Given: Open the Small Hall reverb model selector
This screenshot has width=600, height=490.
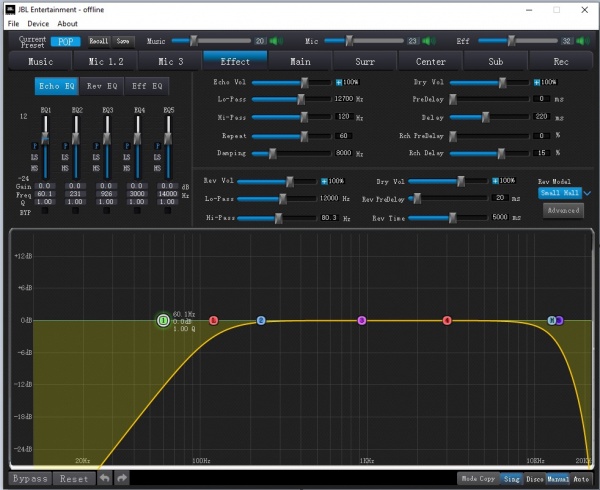Looking at the screenshot, I should pos(559,193).
